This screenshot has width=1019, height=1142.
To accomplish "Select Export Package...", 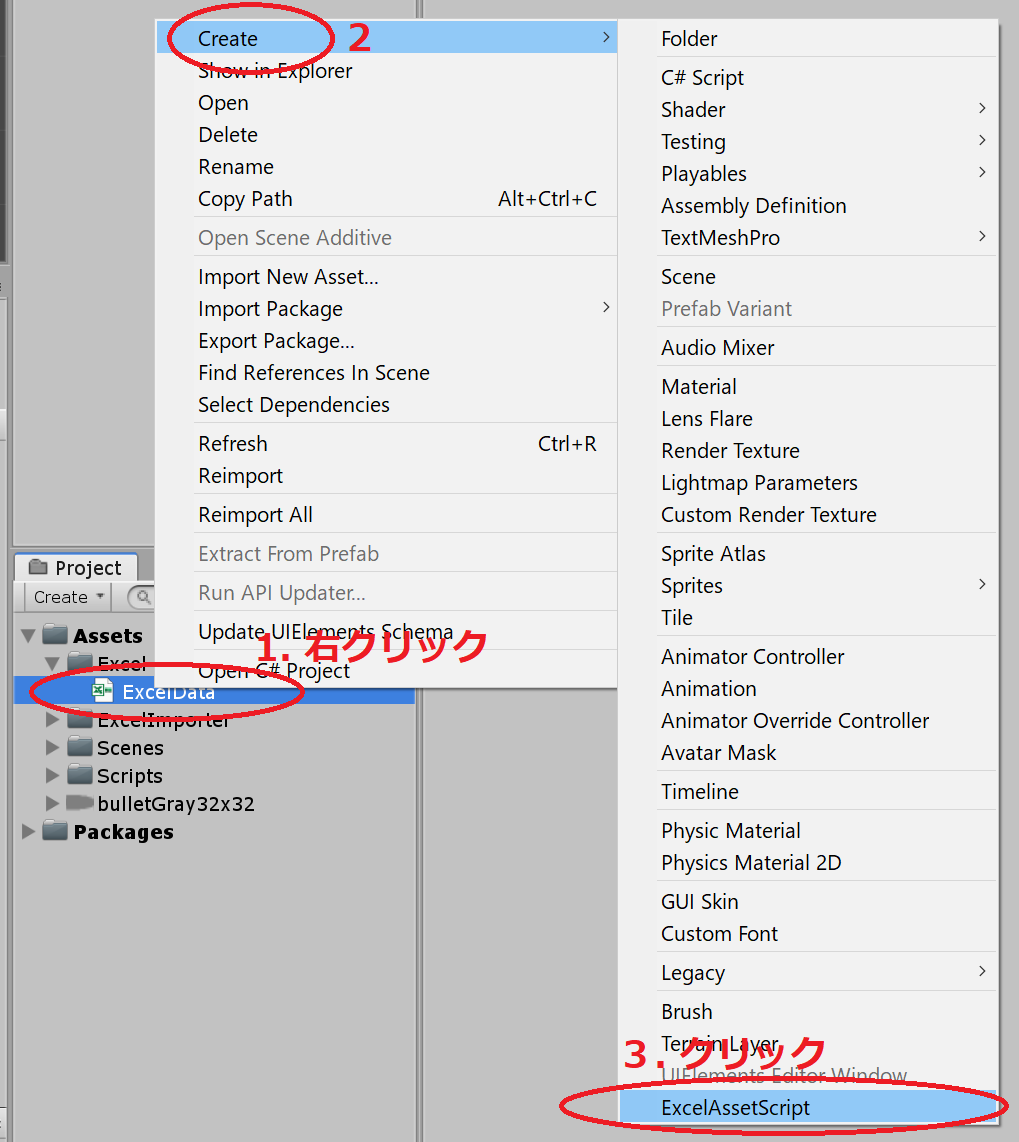I will point(387,341).
